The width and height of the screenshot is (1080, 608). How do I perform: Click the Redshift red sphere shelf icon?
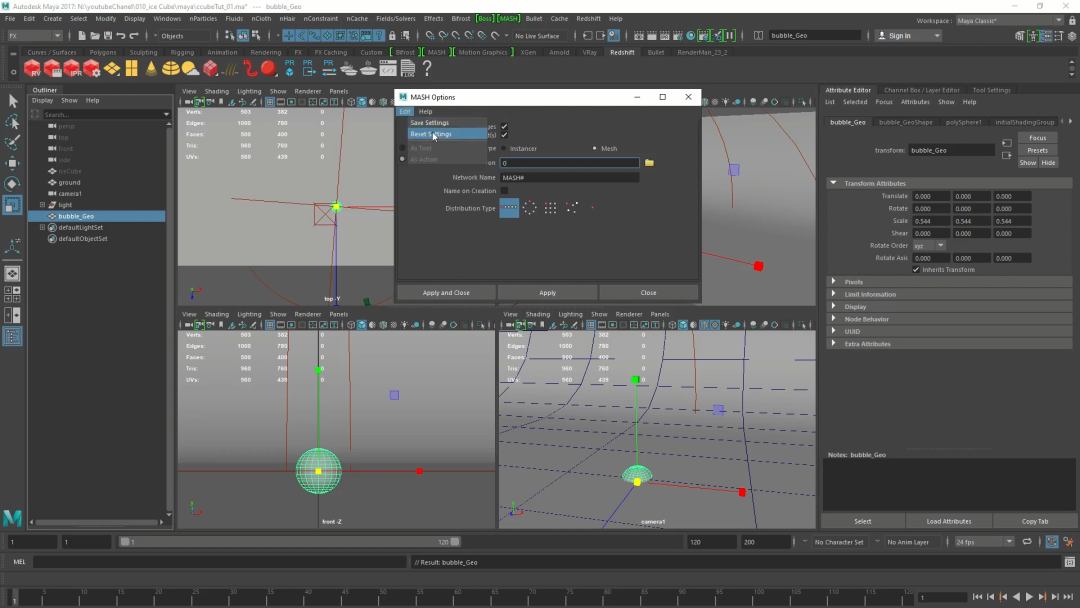click(x=268, y=69)
